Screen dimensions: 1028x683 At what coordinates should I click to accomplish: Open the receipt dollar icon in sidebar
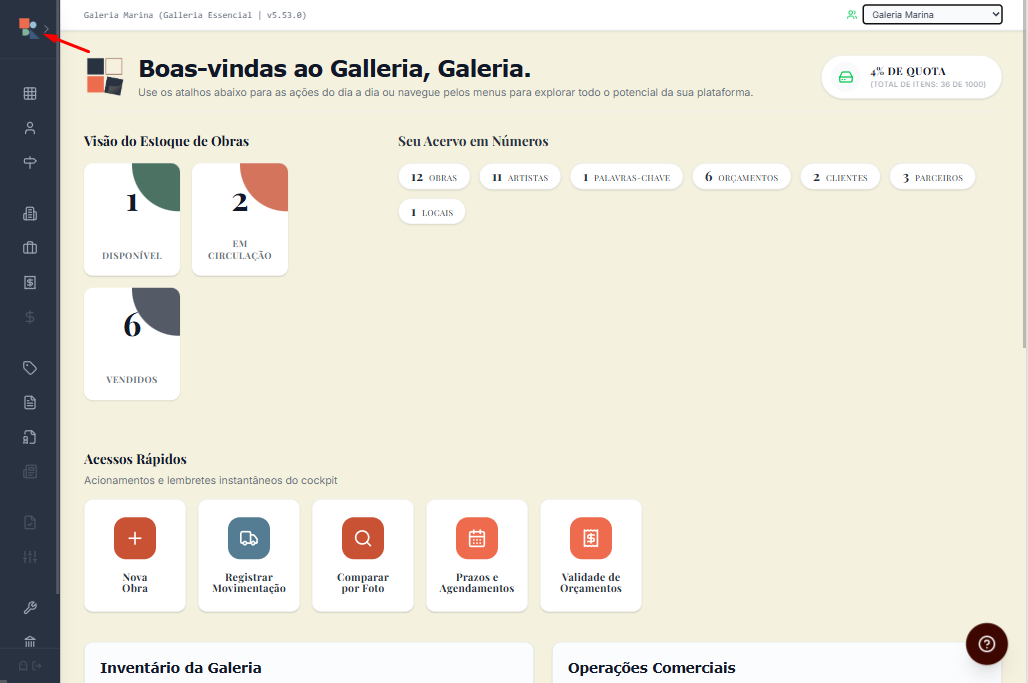(30, 283)
